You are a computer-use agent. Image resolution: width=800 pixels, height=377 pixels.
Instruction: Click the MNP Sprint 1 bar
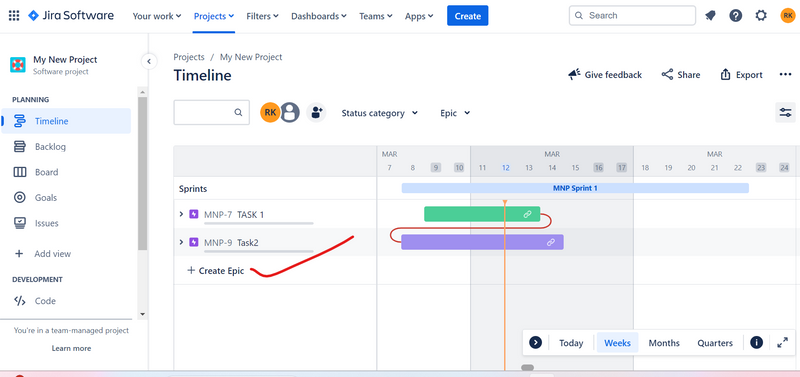(x=575, y=188)
